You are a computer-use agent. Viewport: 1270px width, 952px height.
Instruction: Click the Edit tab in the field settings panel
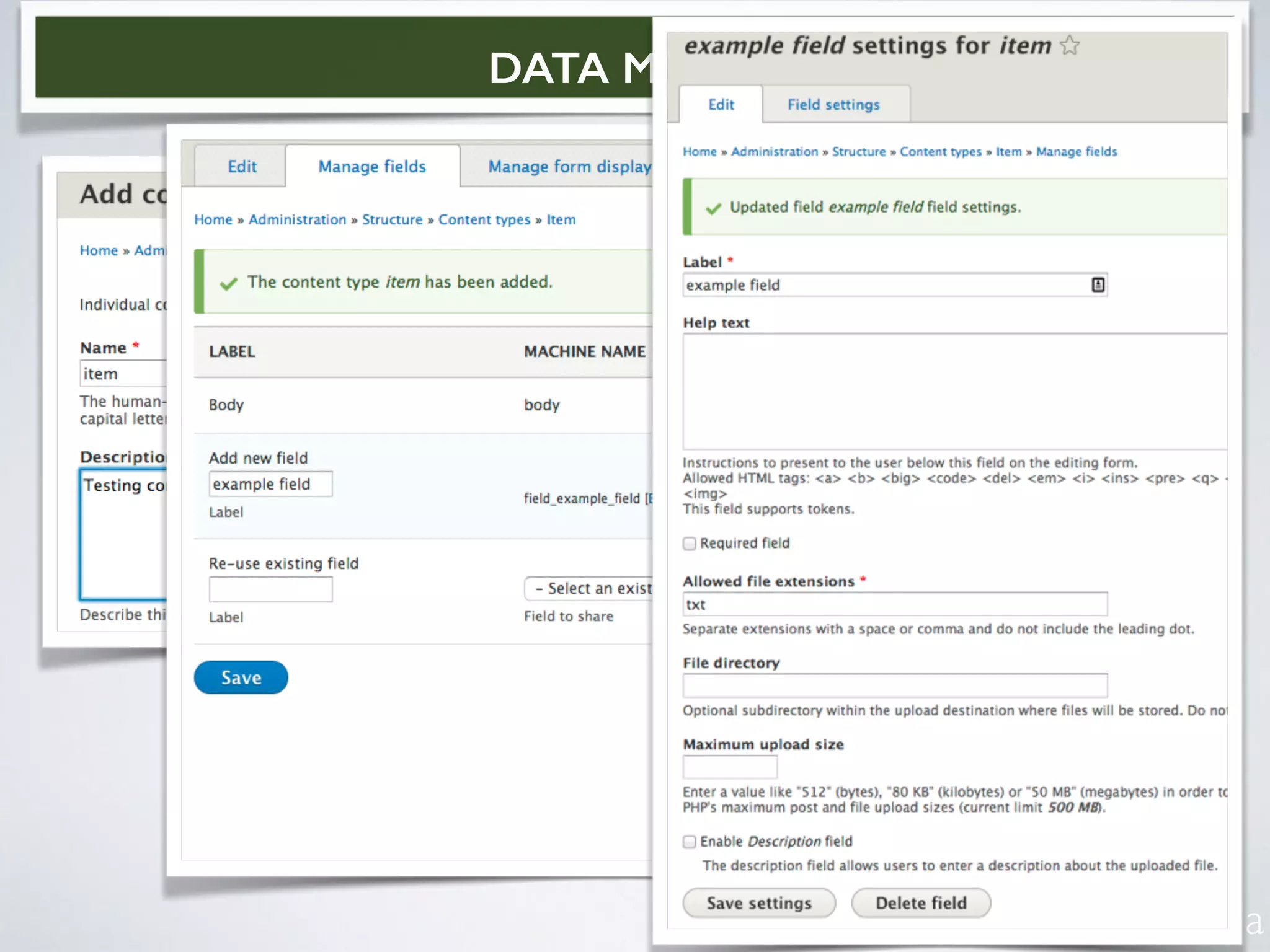[721, 105]
